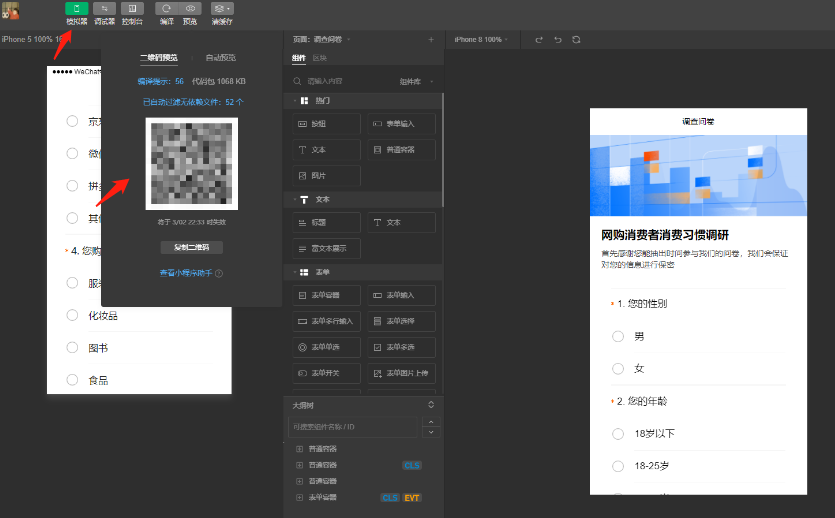
Task: Expand the 表单容器 tree node
Action: coord(299,497)
